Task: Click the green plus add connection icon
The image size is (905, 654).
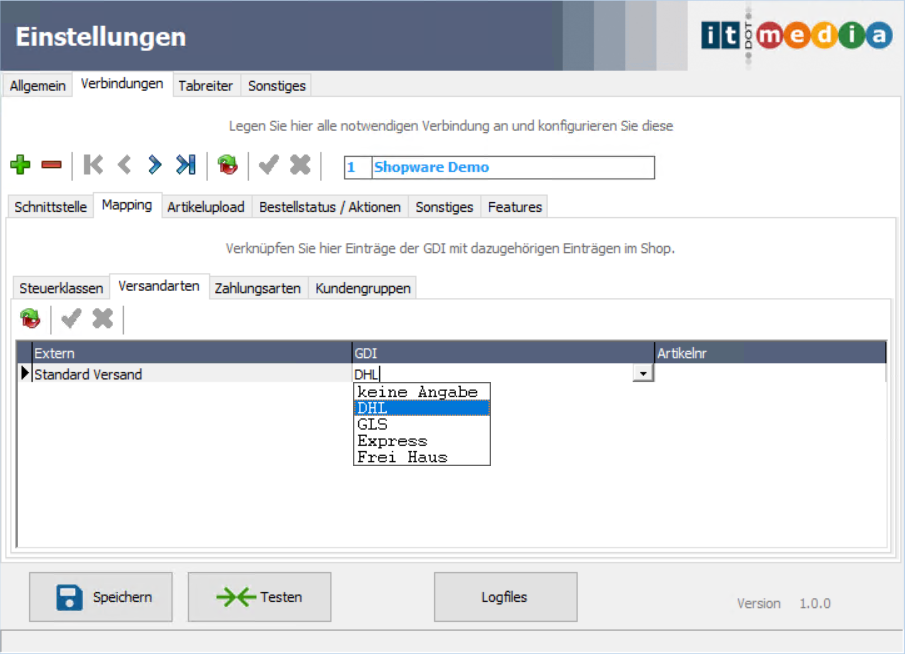Action: click(x=20, y=165)
